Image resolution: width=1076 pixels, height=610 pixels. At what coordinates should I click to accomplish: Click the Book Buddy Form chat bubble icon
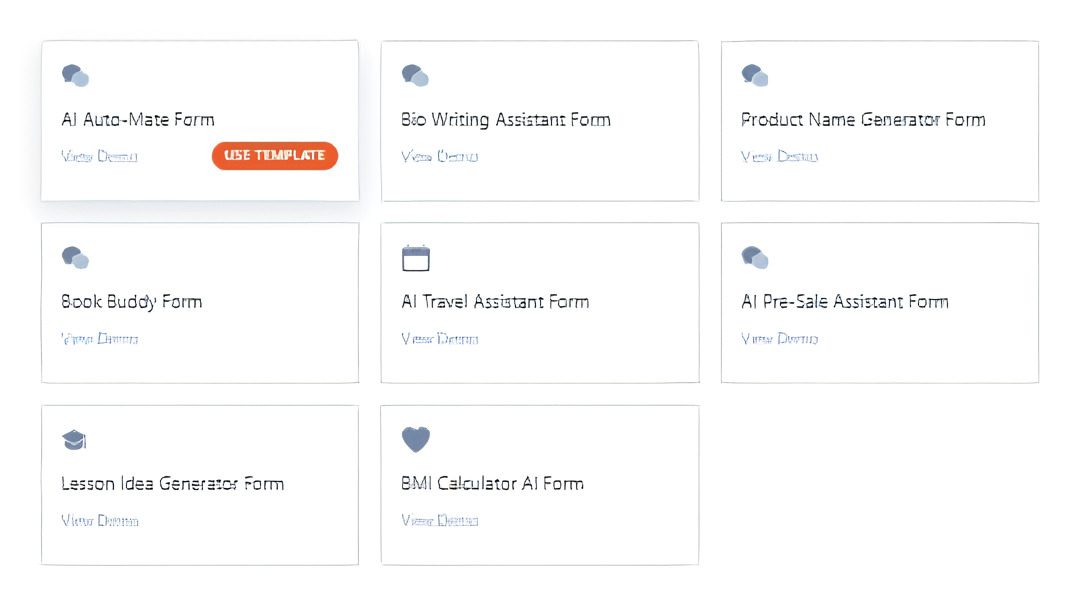[76, 257]
